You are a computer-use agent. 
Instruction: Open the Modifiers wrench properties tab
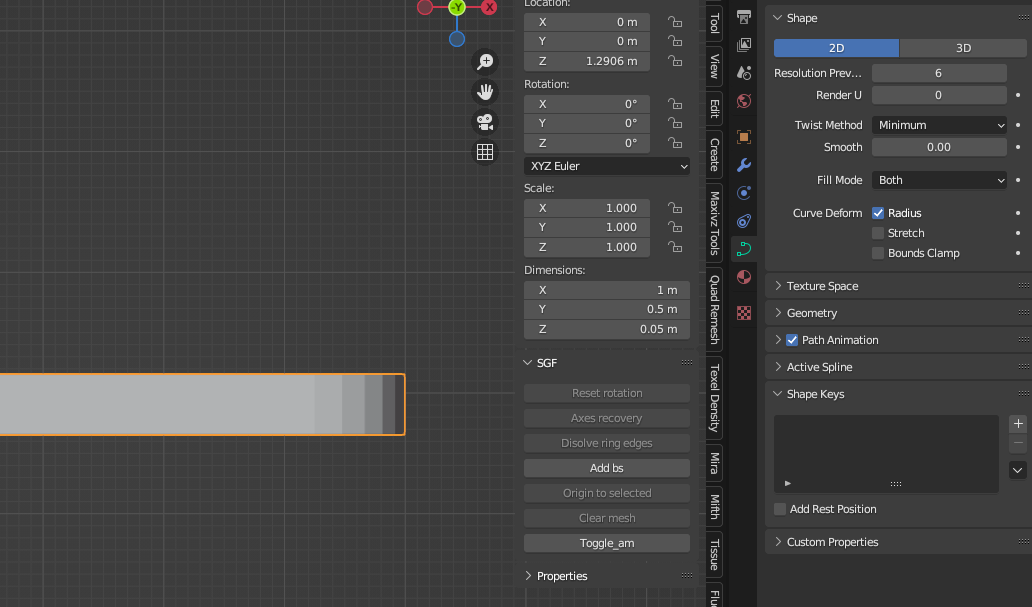[x=743, y=165]
